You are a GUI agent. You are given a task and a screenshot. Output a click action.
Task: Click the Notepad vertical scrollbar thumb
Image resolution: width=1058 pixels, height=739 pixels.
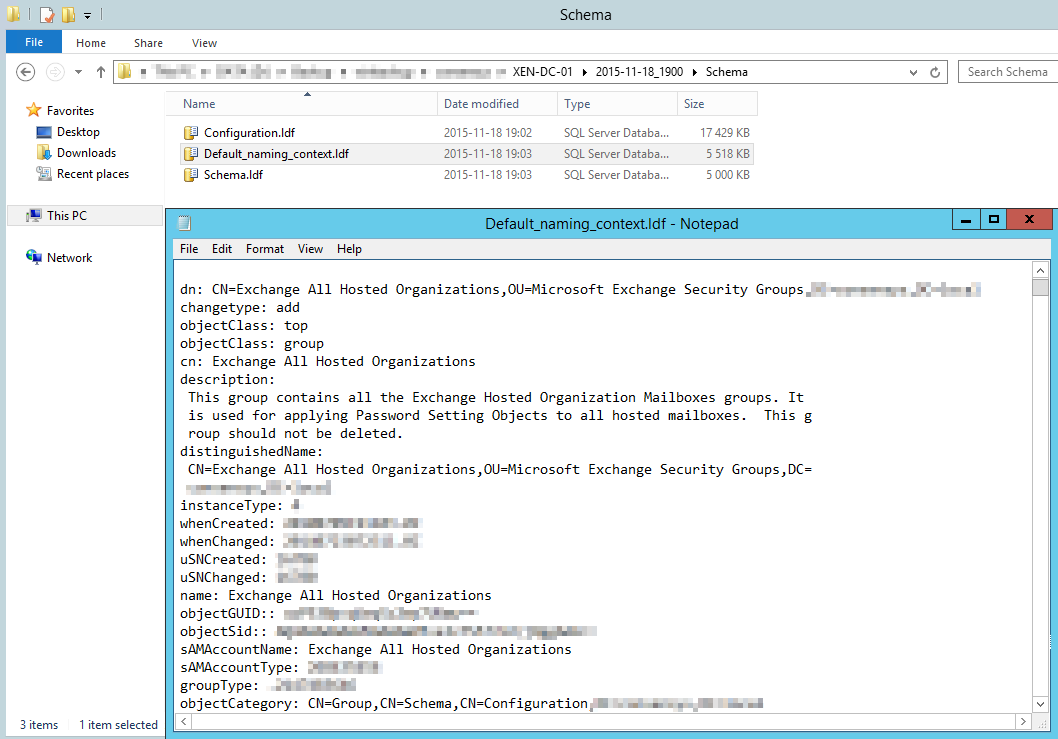click(1040, 288)
